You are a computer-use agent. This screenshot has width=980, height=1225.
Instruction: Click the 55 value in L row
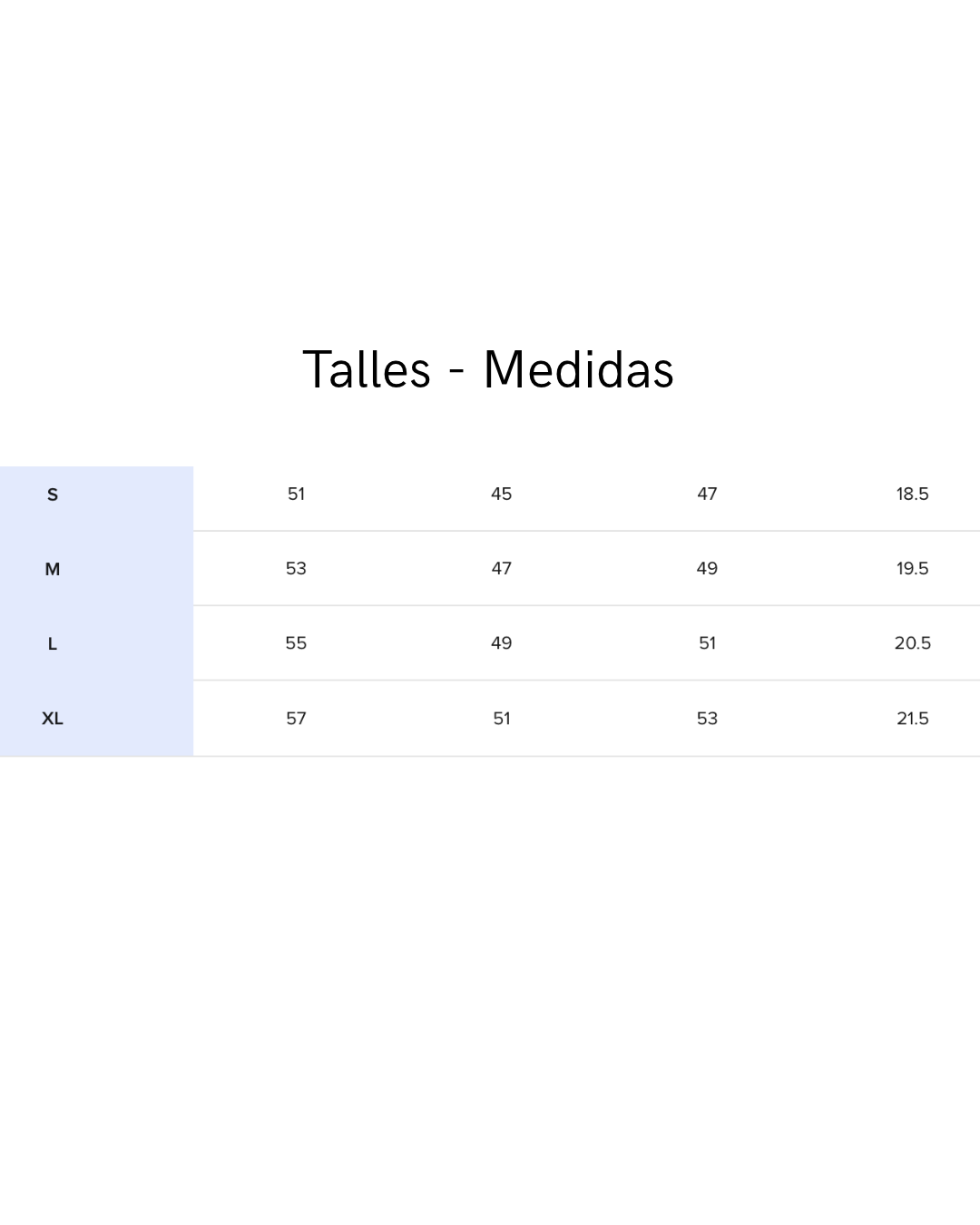click(296, 642)
